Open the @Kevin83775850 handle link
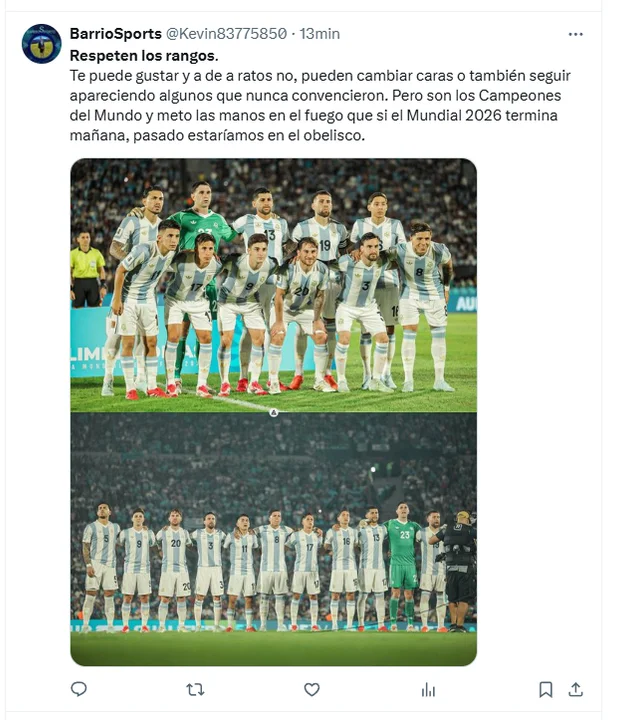The height and width of the screenshot is (720, 626). tap(226, 34)
